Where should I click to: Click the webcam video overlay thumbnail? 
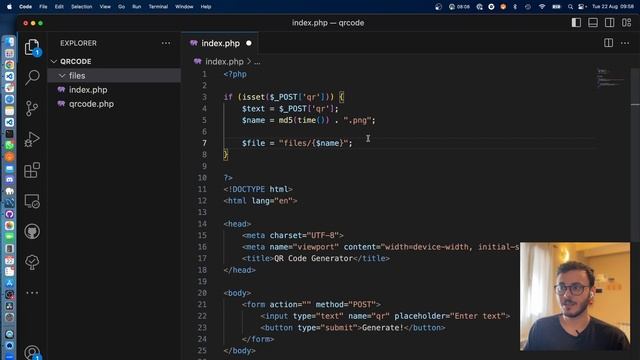click(575, 296)
